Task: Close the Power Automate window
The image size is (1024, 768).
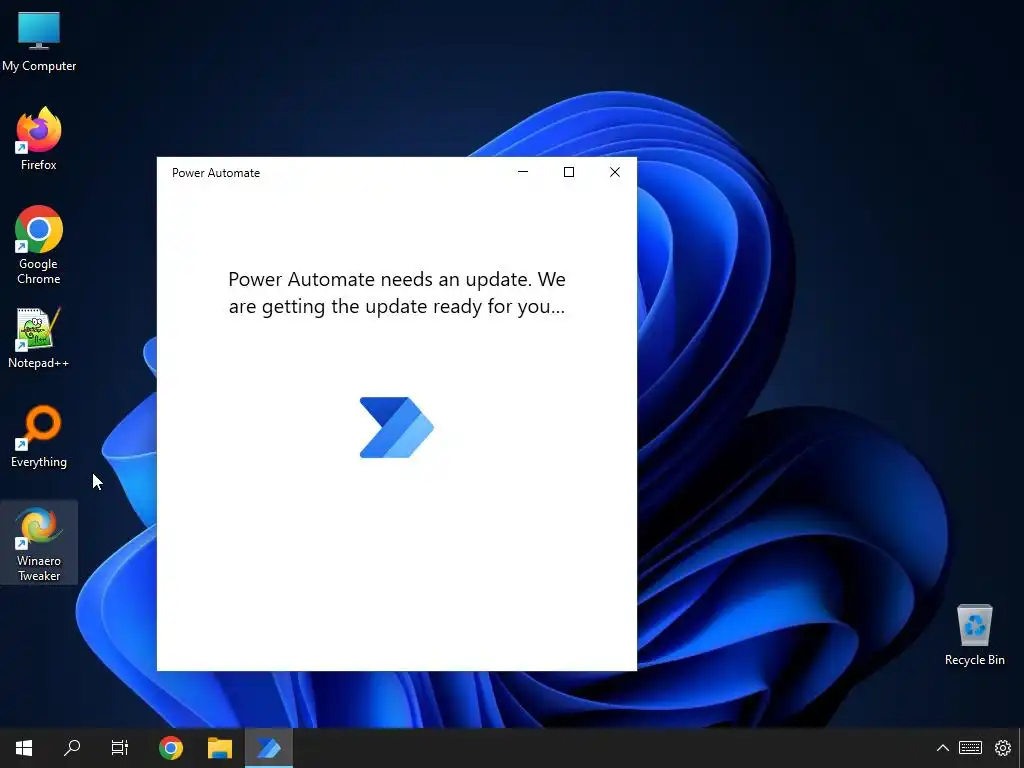Action: click(615, 172)
